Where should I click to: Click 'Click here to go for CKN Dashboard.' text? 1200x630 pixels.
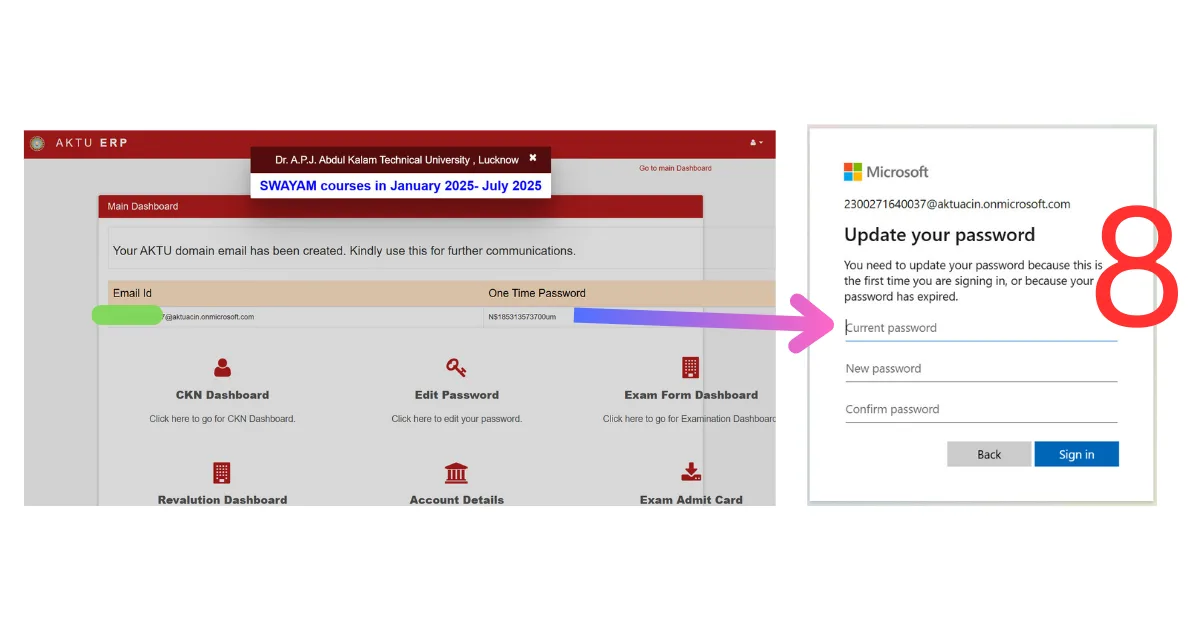(222, 419)
